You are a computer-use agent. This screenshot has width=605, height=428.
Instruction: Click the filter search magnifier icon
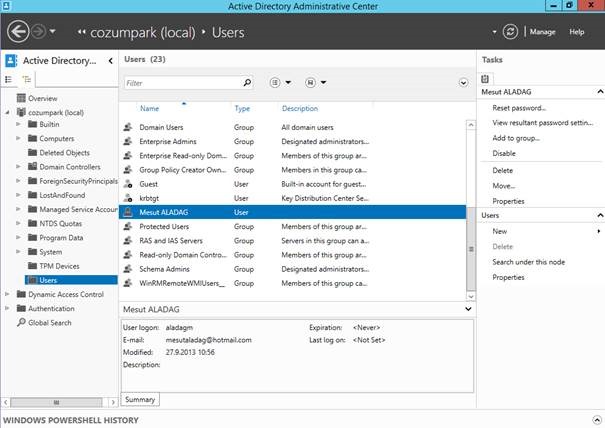click(247, 83)
